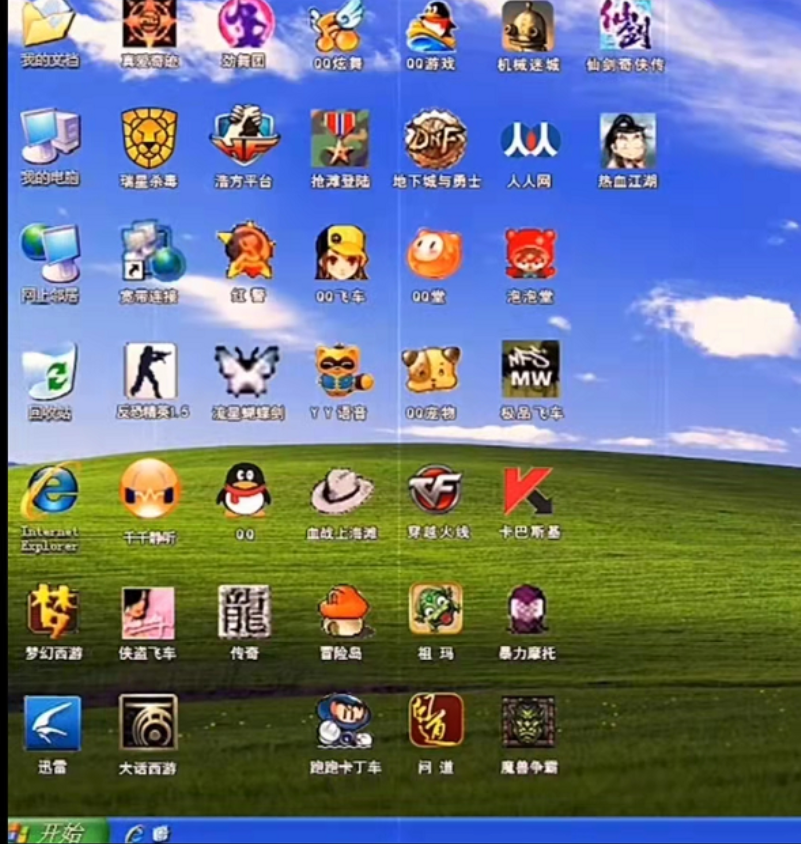This screenshot has width=801, height=844.
Task: Click the quick launch icon beside the taskbar IE icon
Action: coord(160,833)
